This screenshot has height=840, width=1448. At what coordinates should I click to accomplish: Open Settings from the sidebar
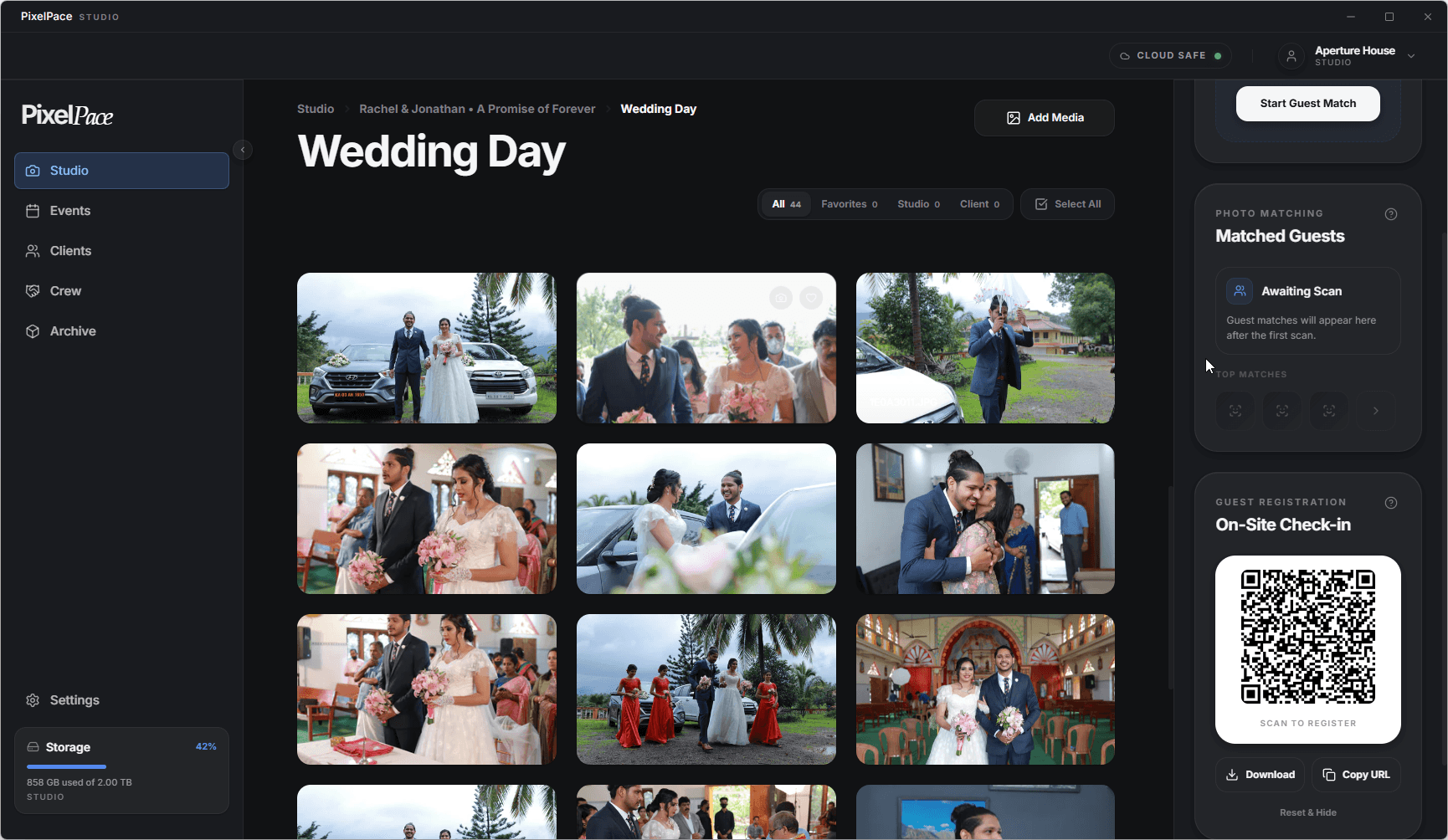point(121,700)
